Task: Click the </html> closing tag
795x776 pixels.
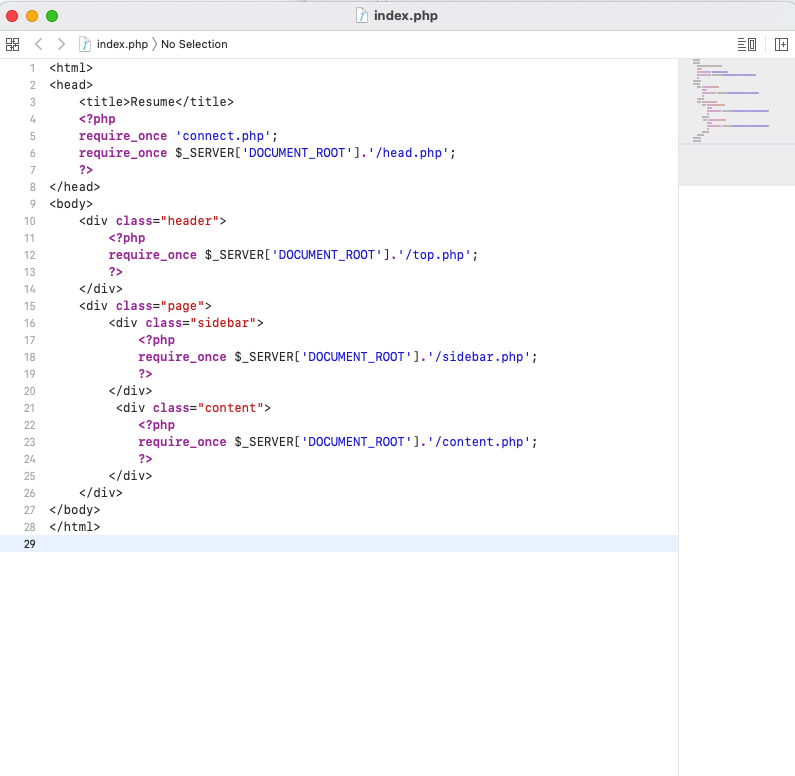Action: pos(75,527)
